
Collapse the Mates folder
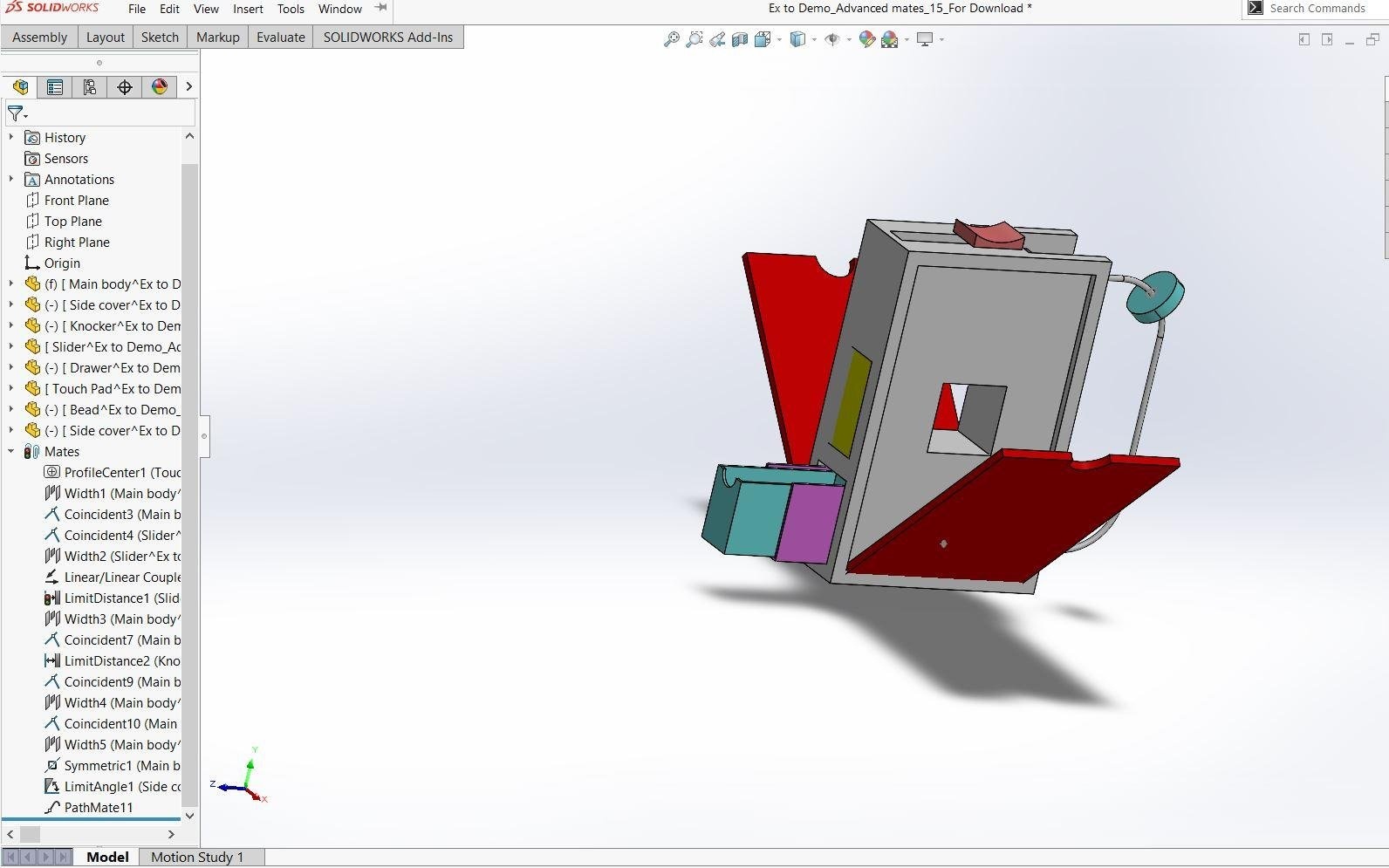coord(10,451)
